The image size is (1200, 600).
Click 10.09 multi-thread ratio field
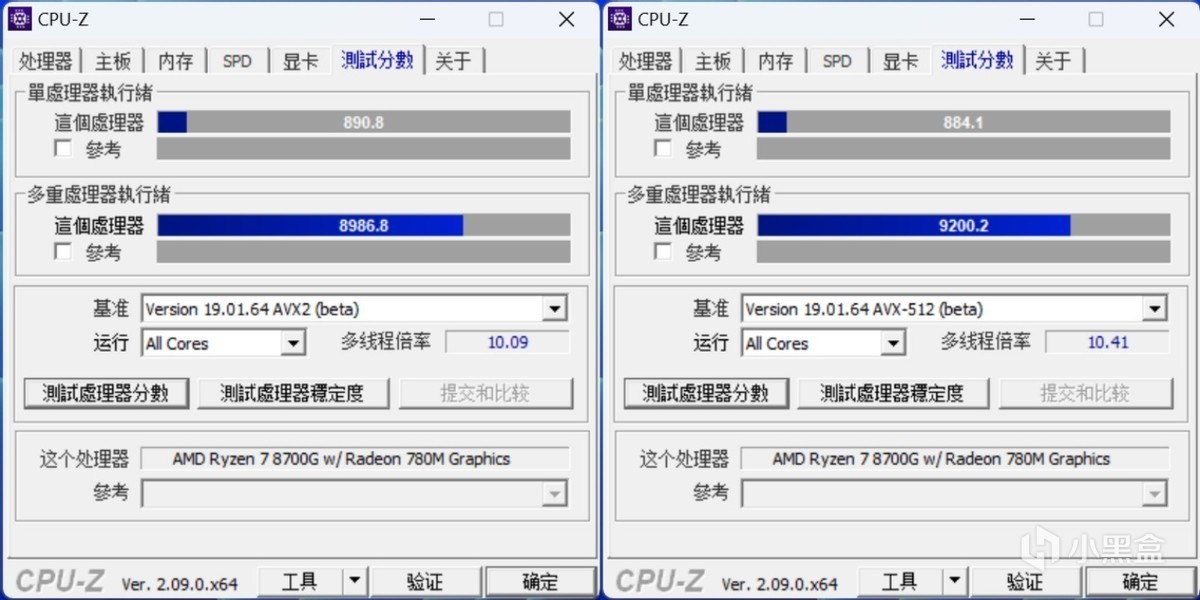[x=507, y=342]
